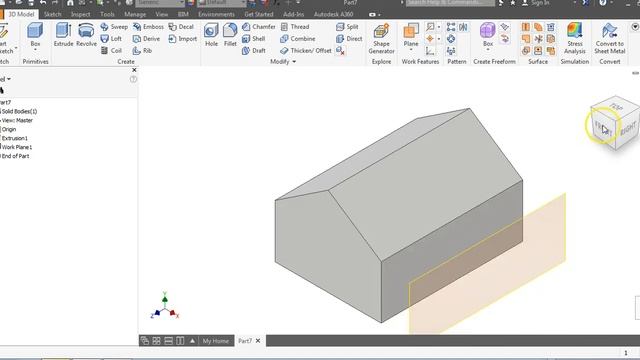
Task: Open the Freeform Box dropdown arrow
Action: pos(488,50)
